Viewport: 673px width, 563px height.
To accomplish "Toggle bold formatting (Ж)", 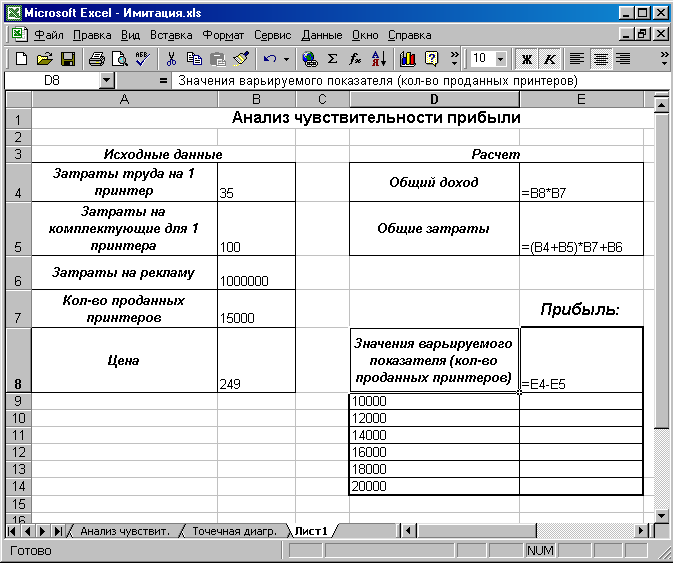I will 527,59.
